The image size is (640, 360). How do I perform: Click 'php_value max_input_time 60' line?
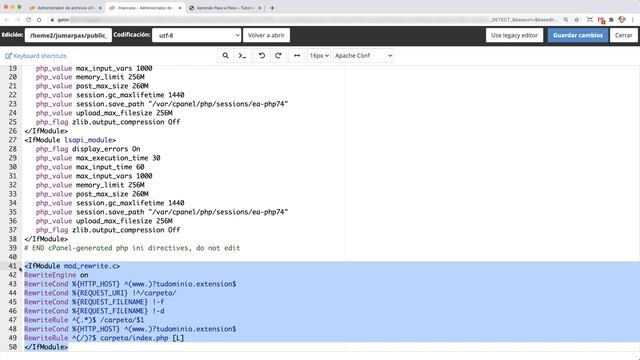pos(90,167)
